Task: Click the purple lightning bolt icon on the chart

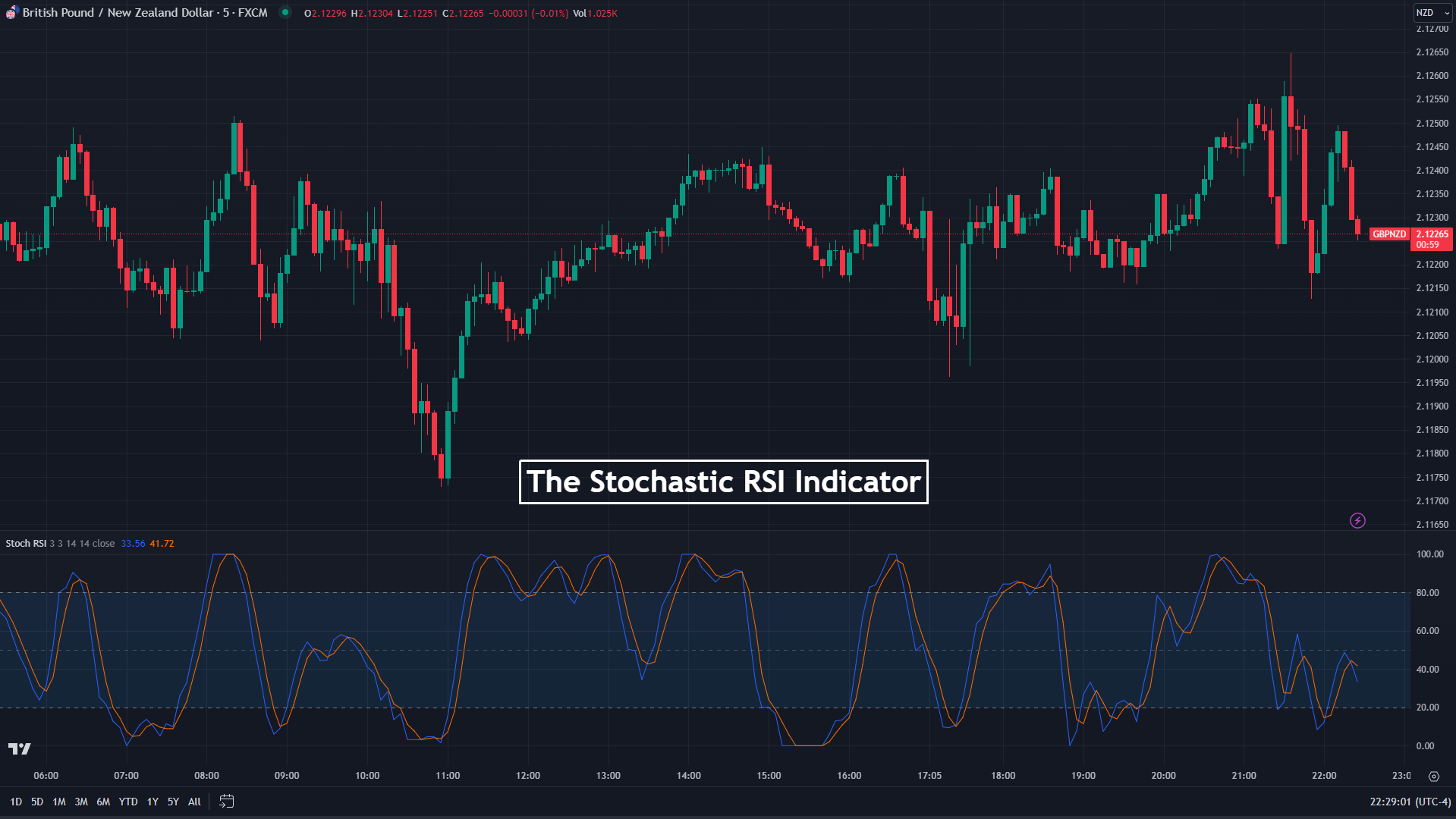Action: 1357,521
